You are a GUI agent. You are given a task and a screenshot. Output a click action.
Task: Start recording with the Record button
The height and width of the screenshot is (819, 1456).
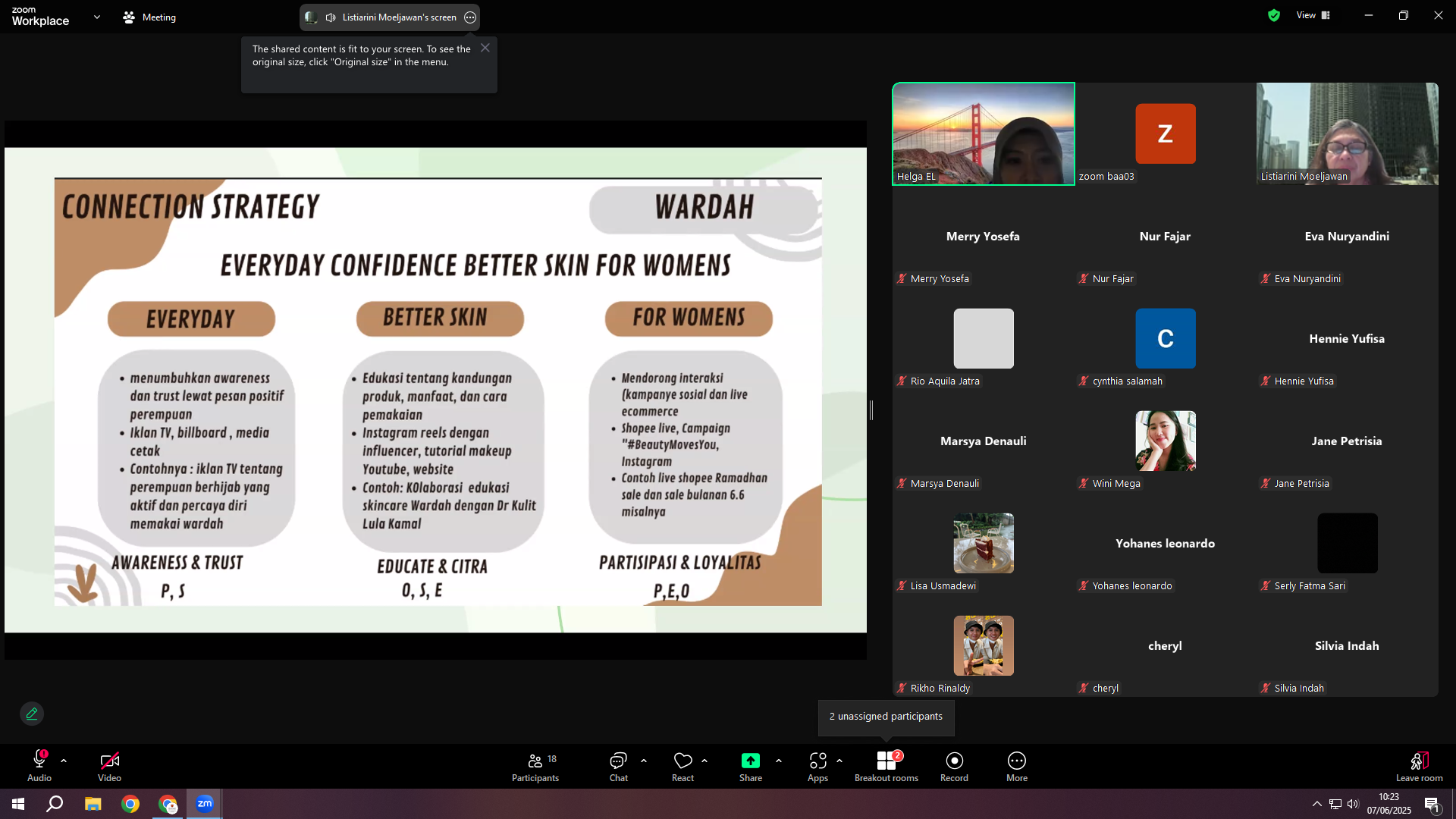coord(954,766)
